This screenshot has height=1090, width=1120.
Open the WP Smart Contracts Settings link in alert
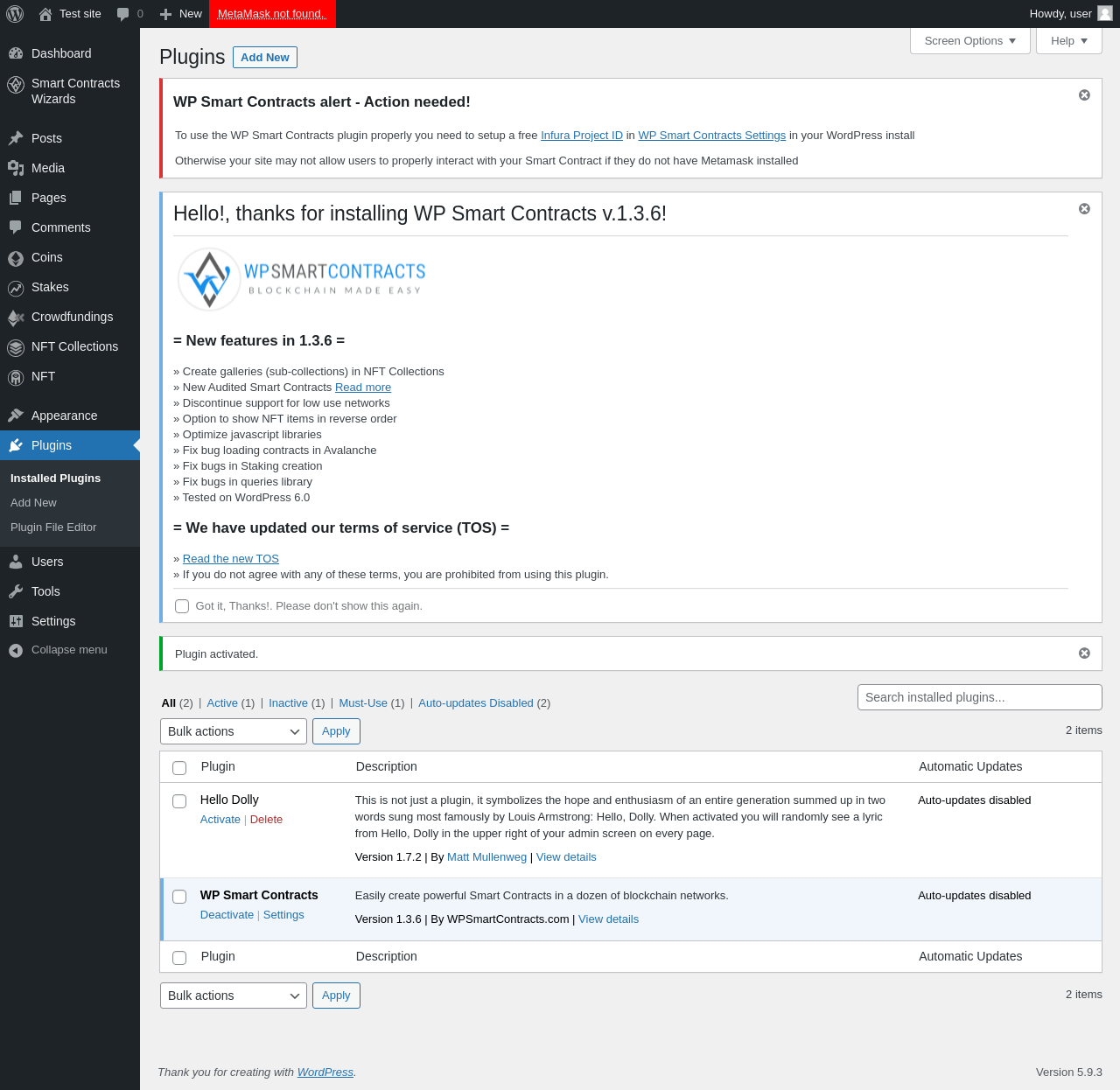(x=711, y=136)
